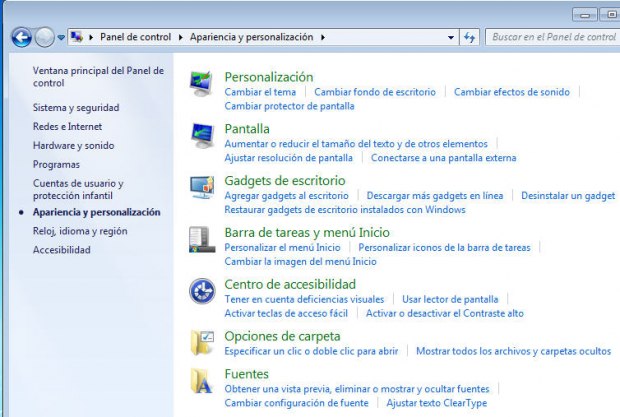Click Activar o desactivar el Contraste alto
Viewport: 620px width, 417px height.
[x=444, y=313]
